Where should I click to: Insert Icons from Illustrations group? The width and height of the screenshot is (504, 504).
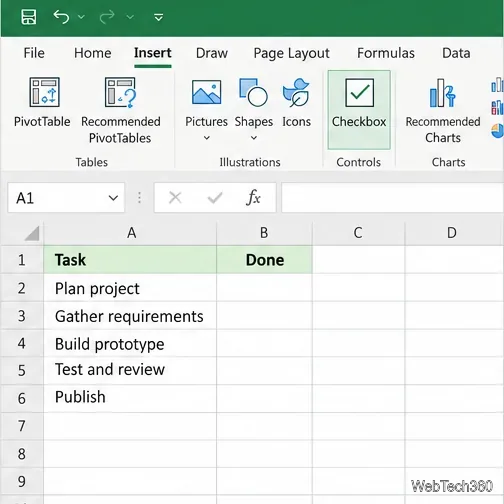296,103
